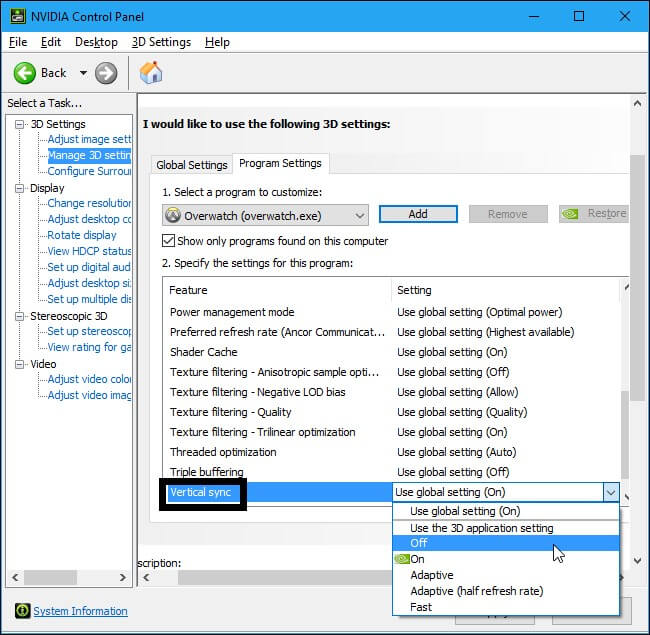Select Manage 3D settings task
The height and width of the screenshot is (635, 650).
coord(89,155)
